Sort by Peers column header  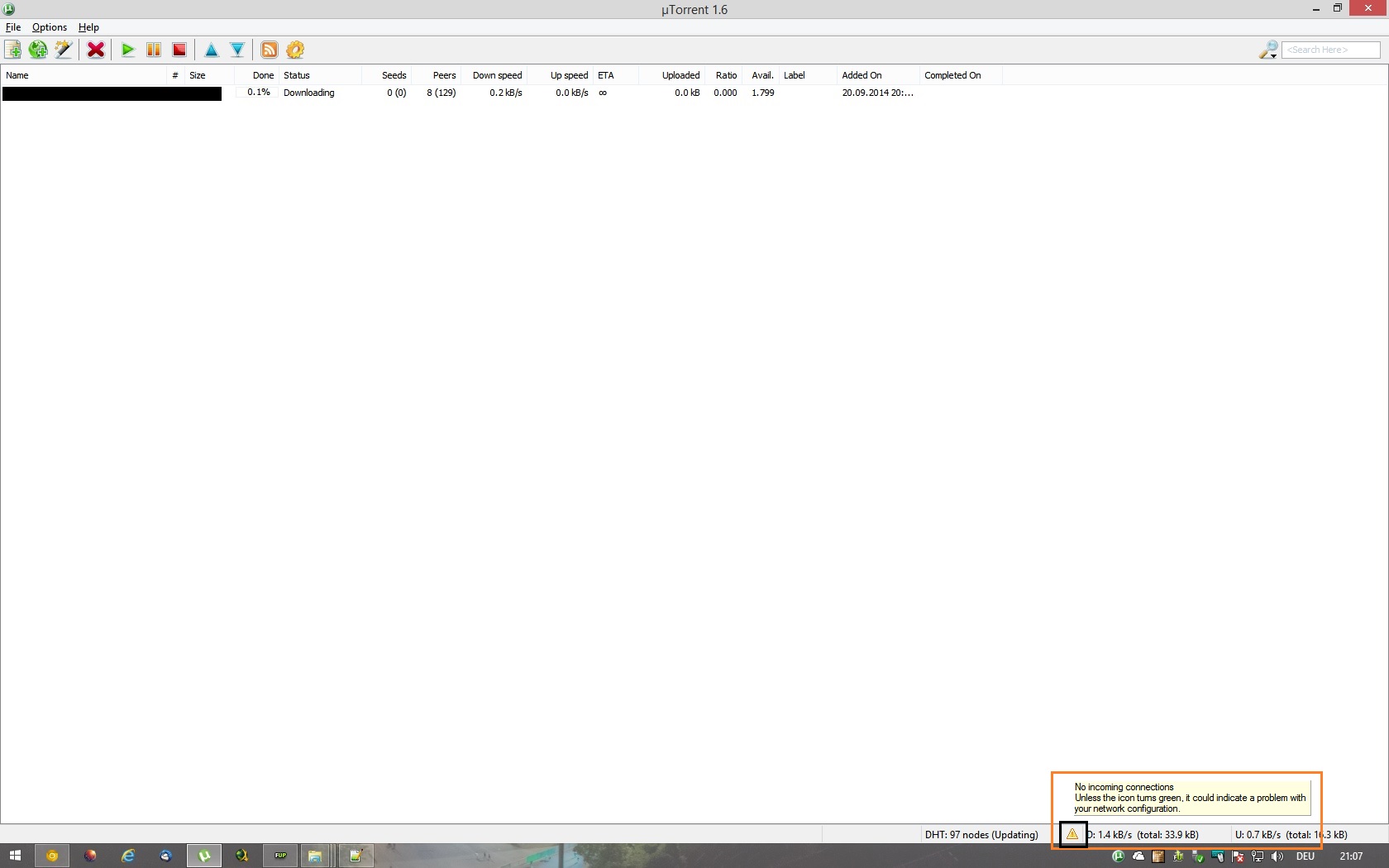pos(436,75)
